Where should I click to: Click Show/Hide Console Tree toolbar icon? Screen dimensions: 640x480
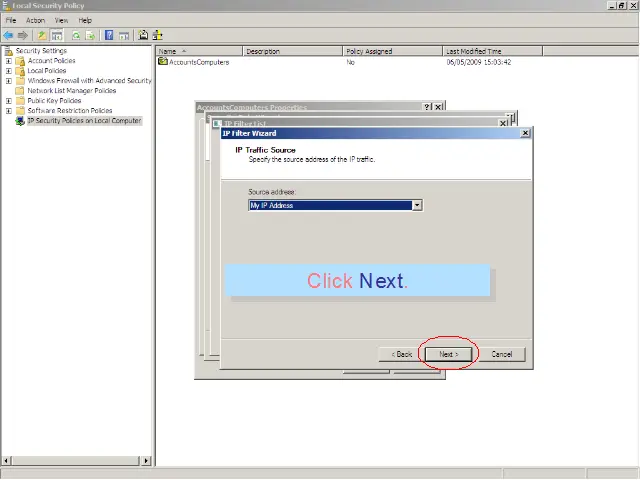tap(57, 35)
